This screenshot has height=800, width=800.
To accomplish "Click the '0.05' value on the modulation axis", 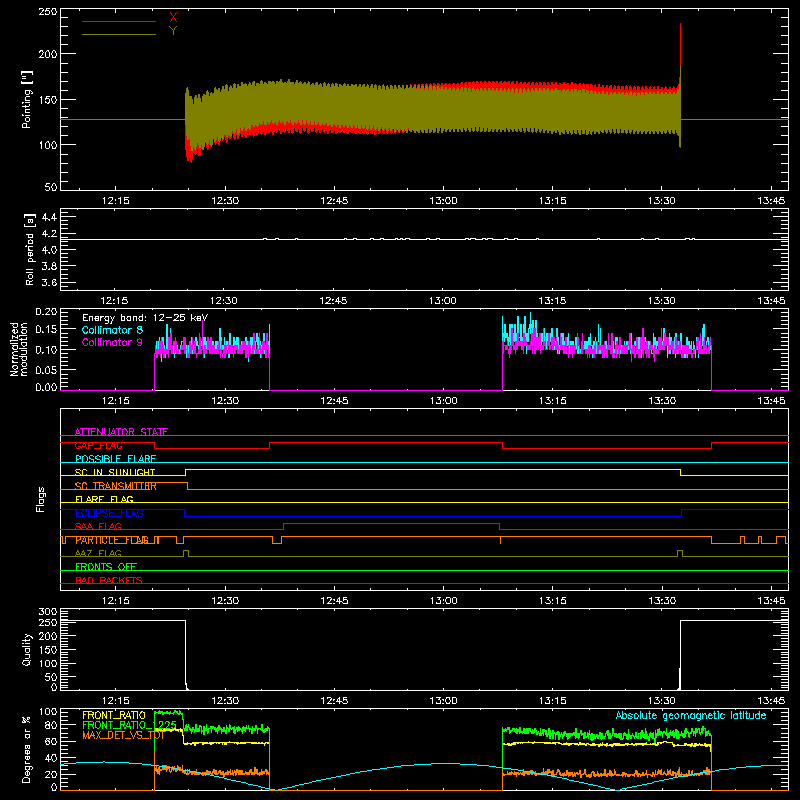I will point(46,369).
